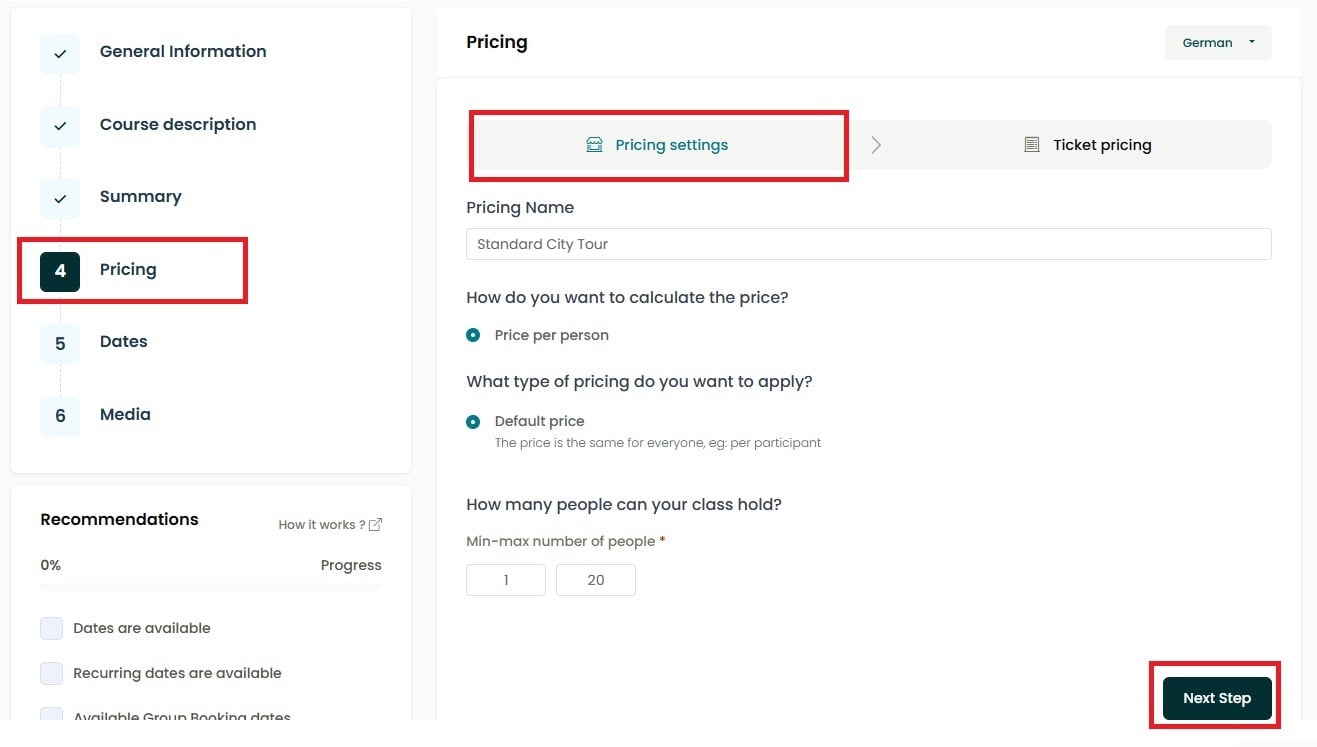1317x747 pixels.
Task: Select the Price per person radio button
Action: (473, 335)
